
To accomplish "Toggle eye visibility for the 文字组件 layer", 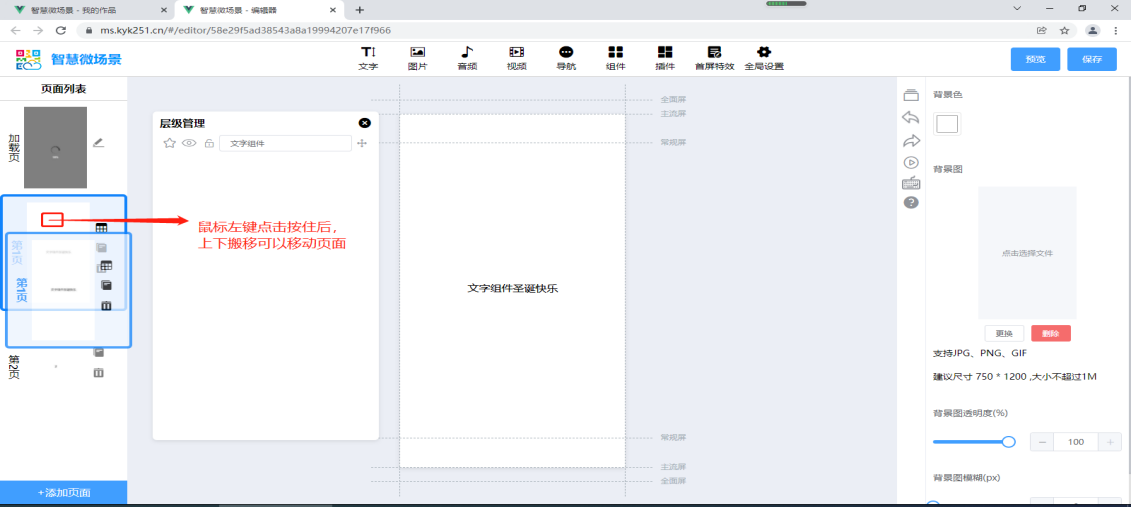I will (188, 144).
